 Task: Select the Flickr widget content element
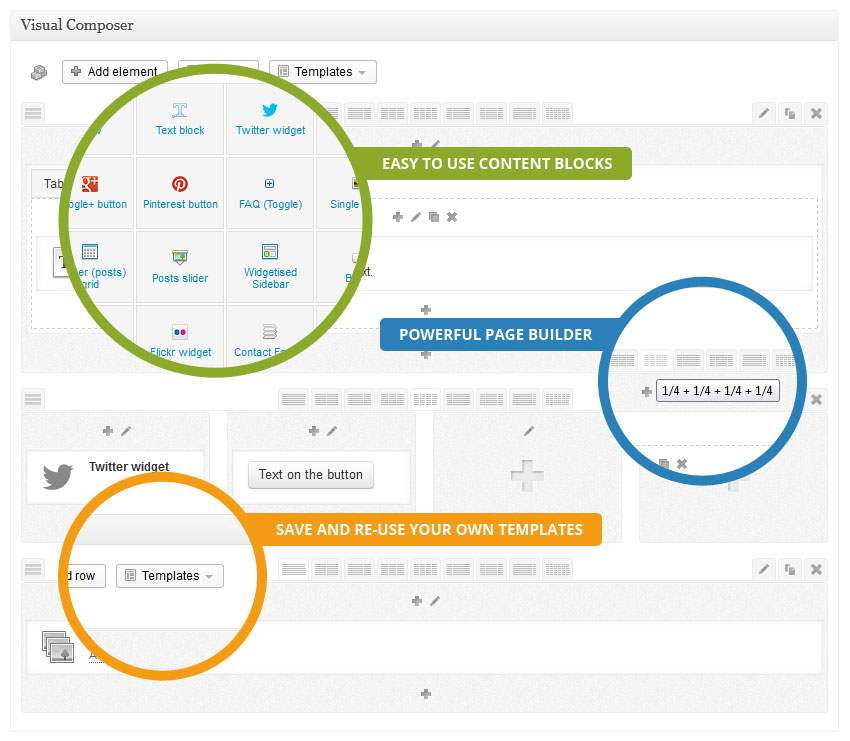tap(180, 340)
